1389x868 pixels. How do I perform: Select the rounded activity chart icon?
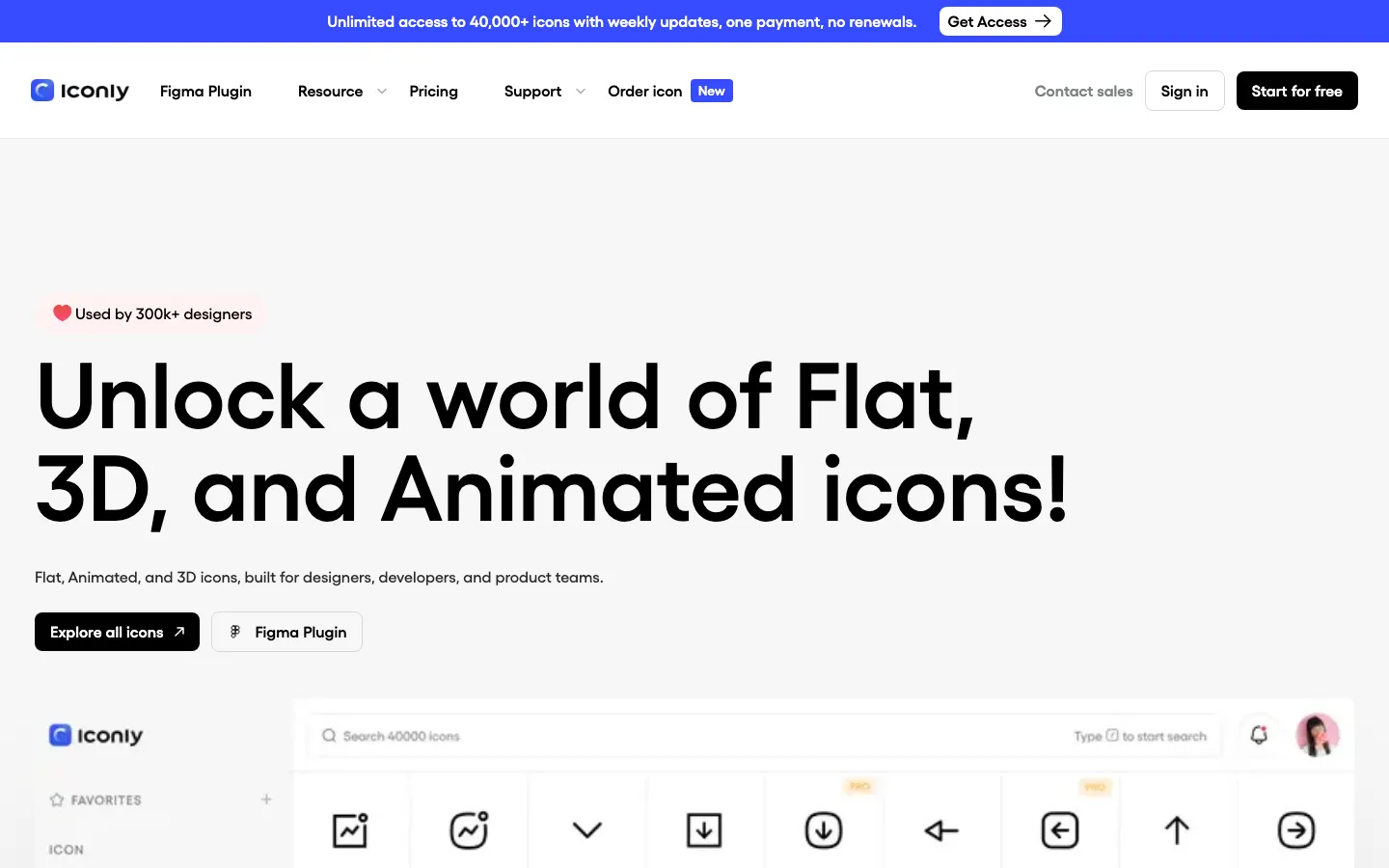coord(469,829)
